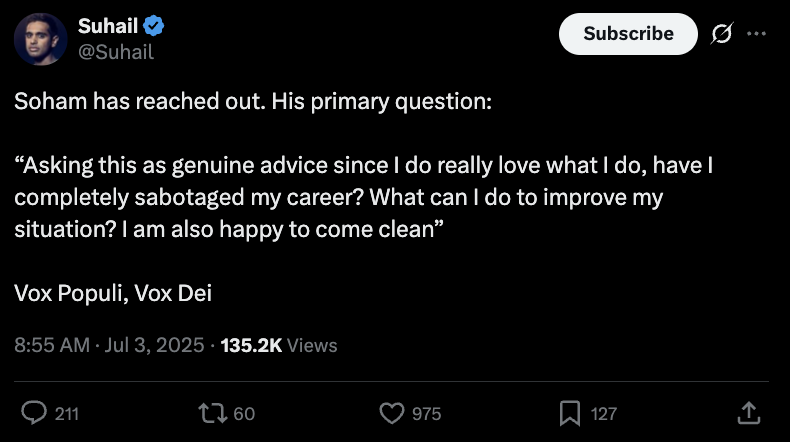Click the 211 replies count
Screen dimensions: 790x442
coord(66,413)
